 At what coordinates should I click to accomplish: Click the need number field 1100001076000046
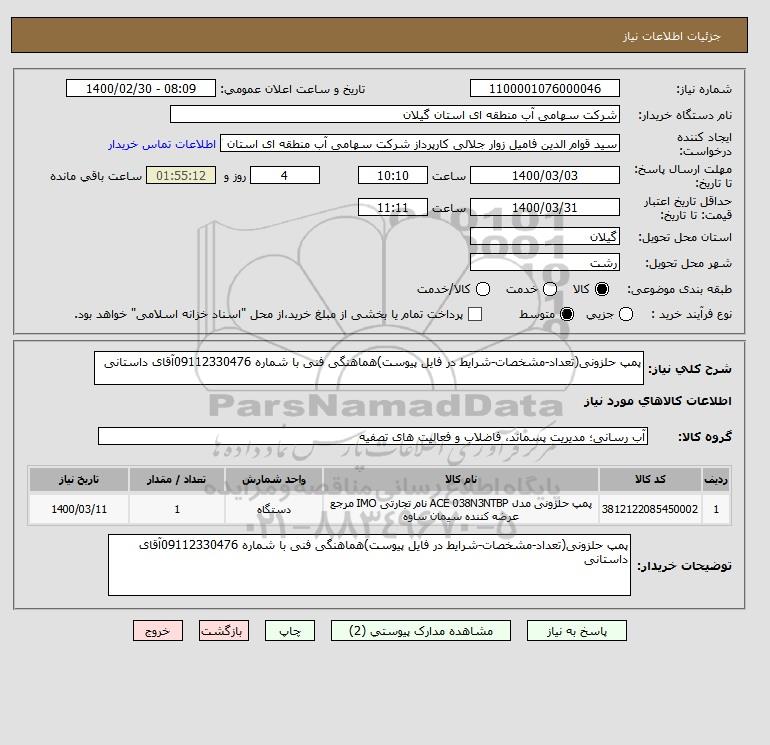pyautogui.click(x=545, y=88)
